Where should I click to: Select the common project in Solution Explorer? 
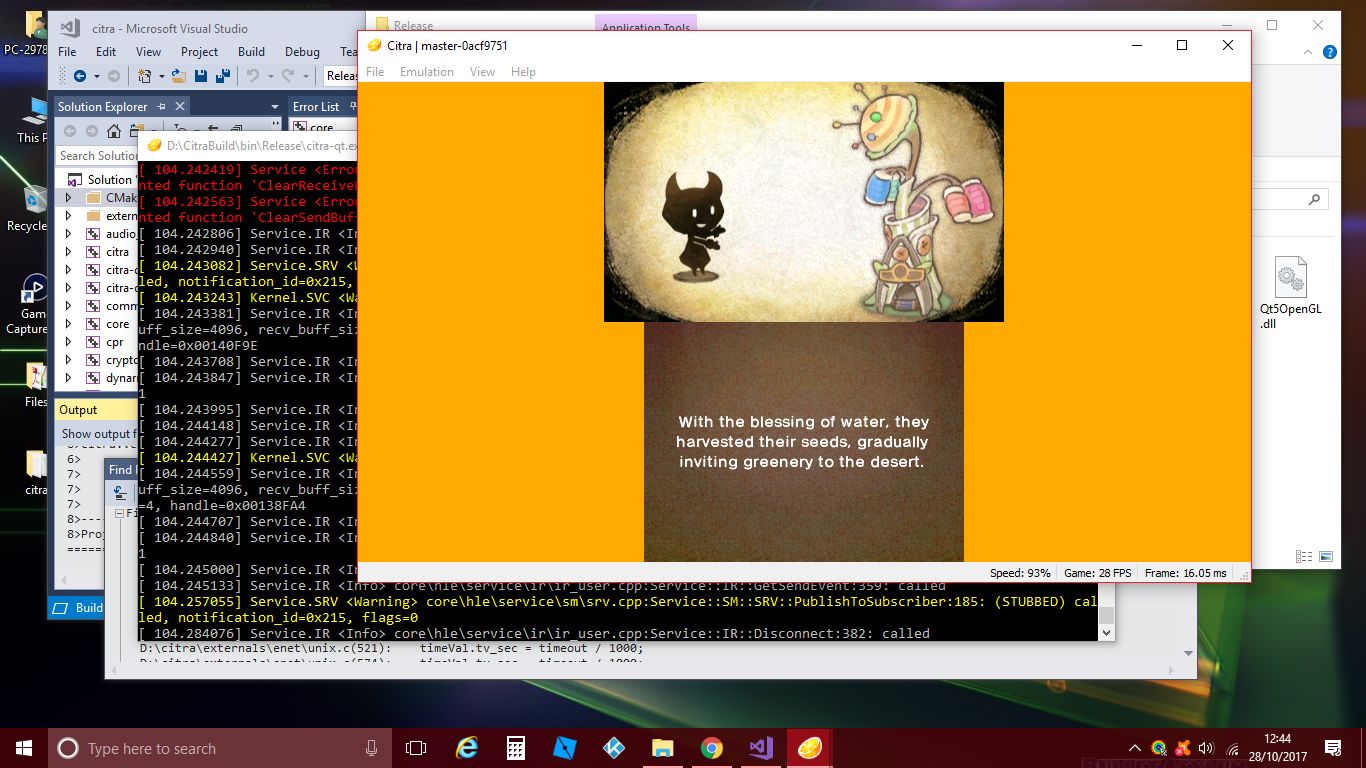point(121,306)
